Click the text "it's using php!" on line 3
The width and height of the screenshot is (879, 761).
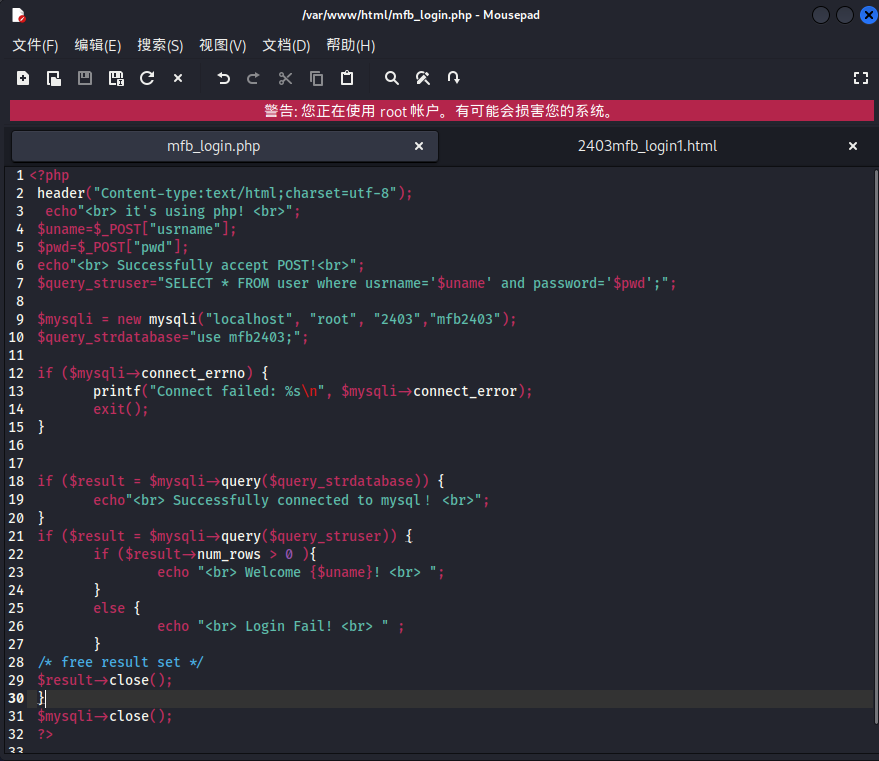[x=184, y=211]
